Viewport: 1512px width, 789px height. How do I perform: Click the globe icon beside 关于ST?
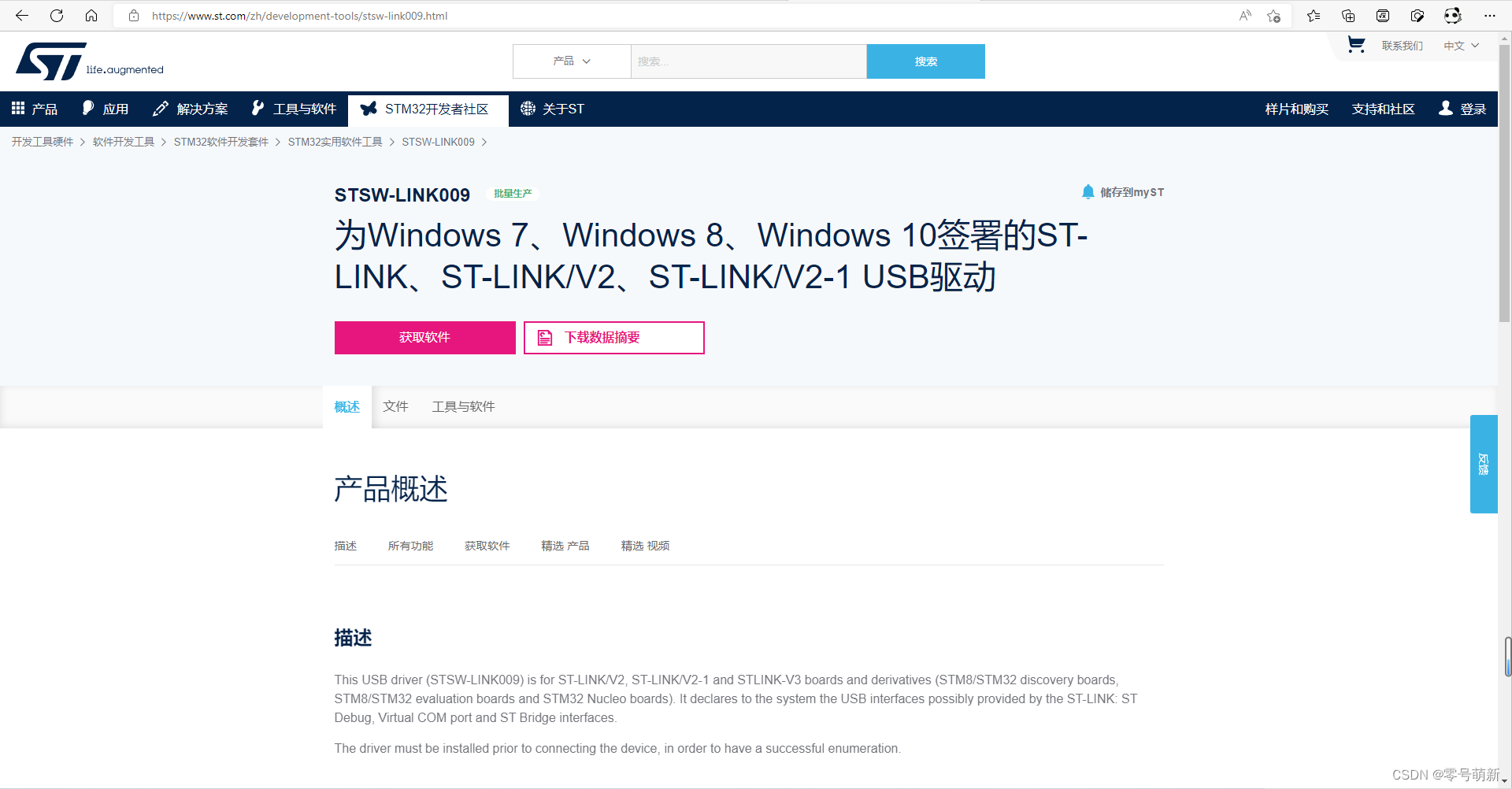click(528, 108)
